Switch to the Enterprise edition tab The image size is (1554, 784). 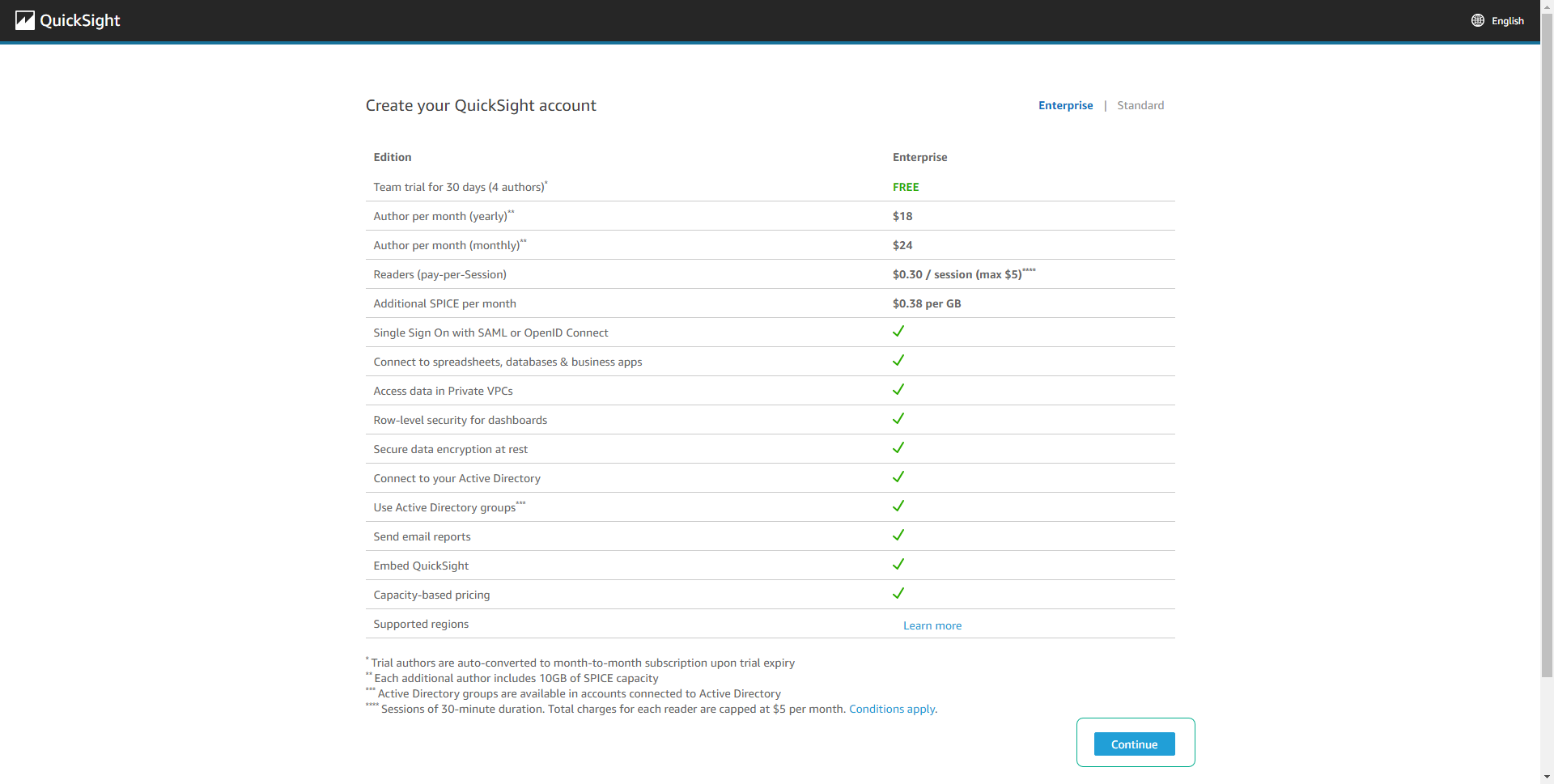pyautogui.click(x=1065, y=105)
